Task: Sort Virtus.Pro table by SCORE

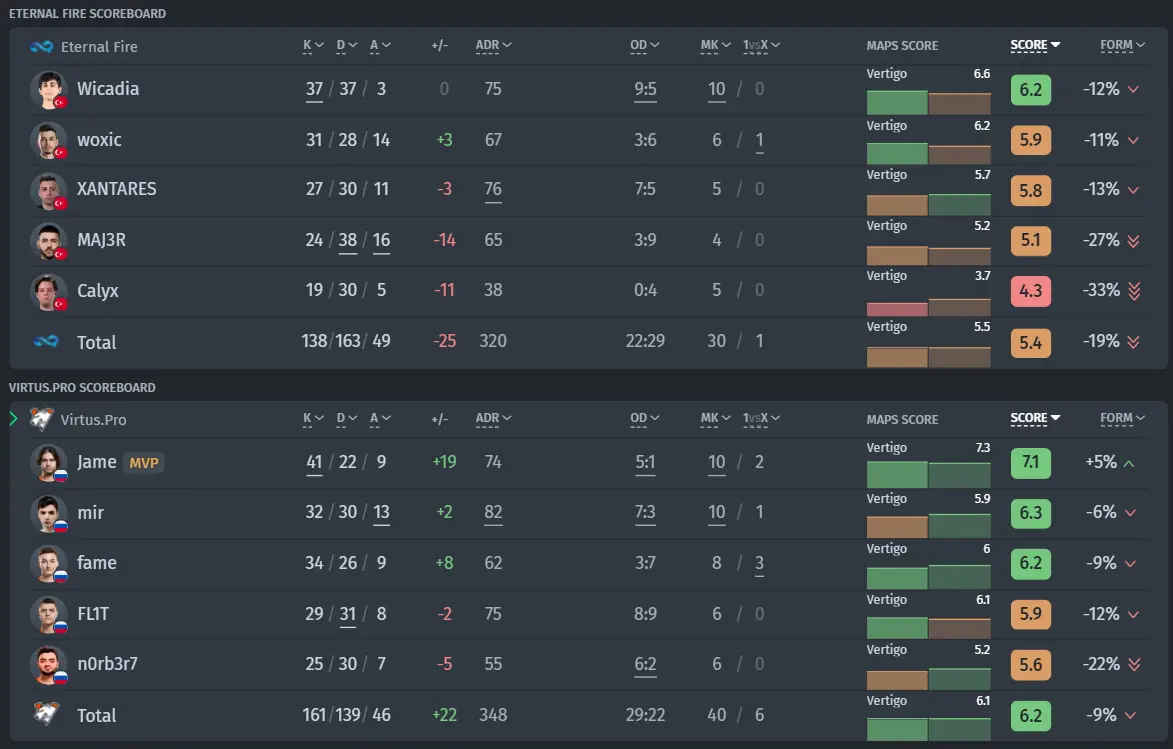Action: 1035,419
